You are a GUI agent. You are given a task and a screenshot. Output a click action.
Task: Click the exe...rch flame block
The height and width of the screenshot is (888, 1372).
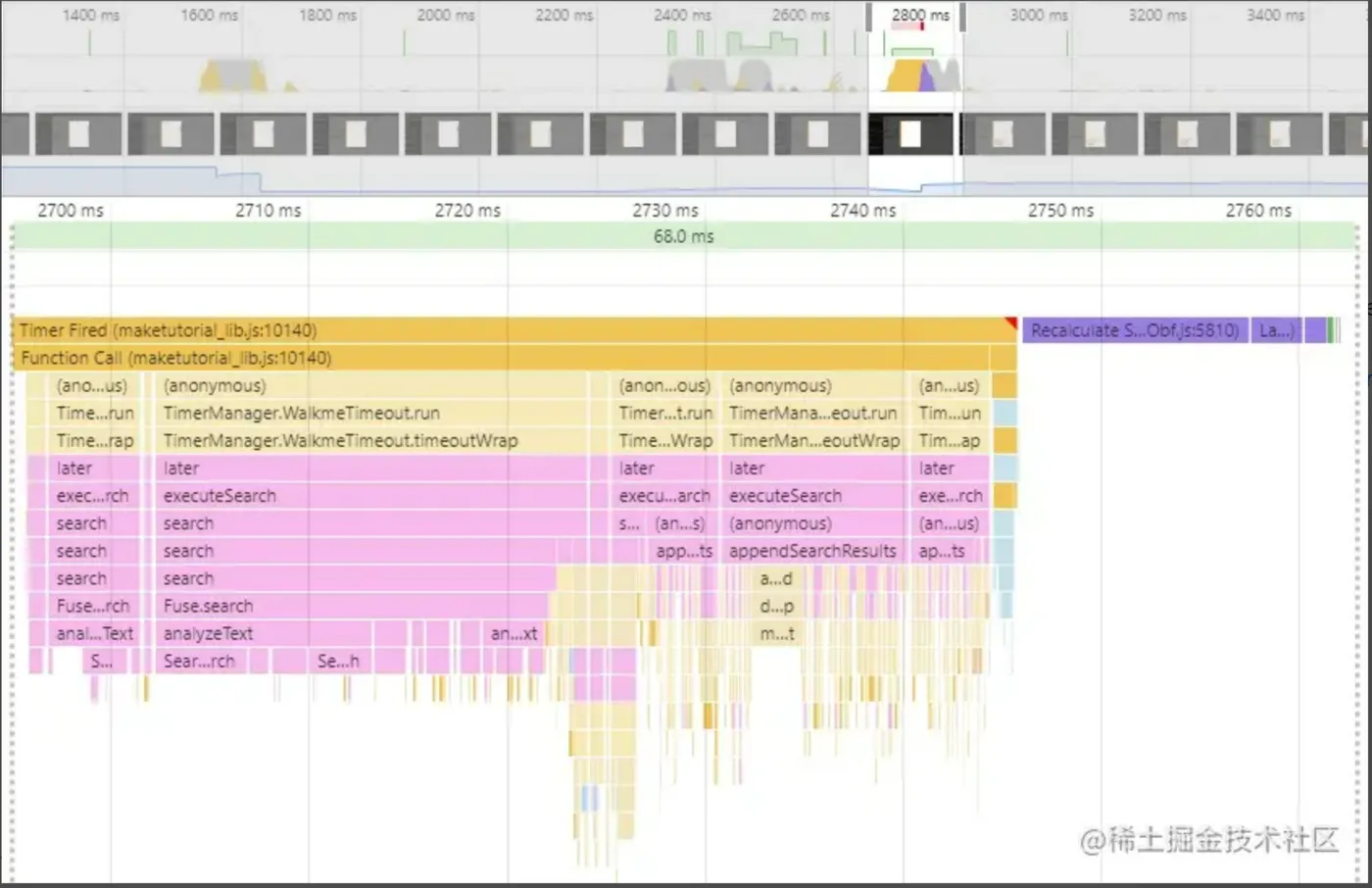pos(949,496)
